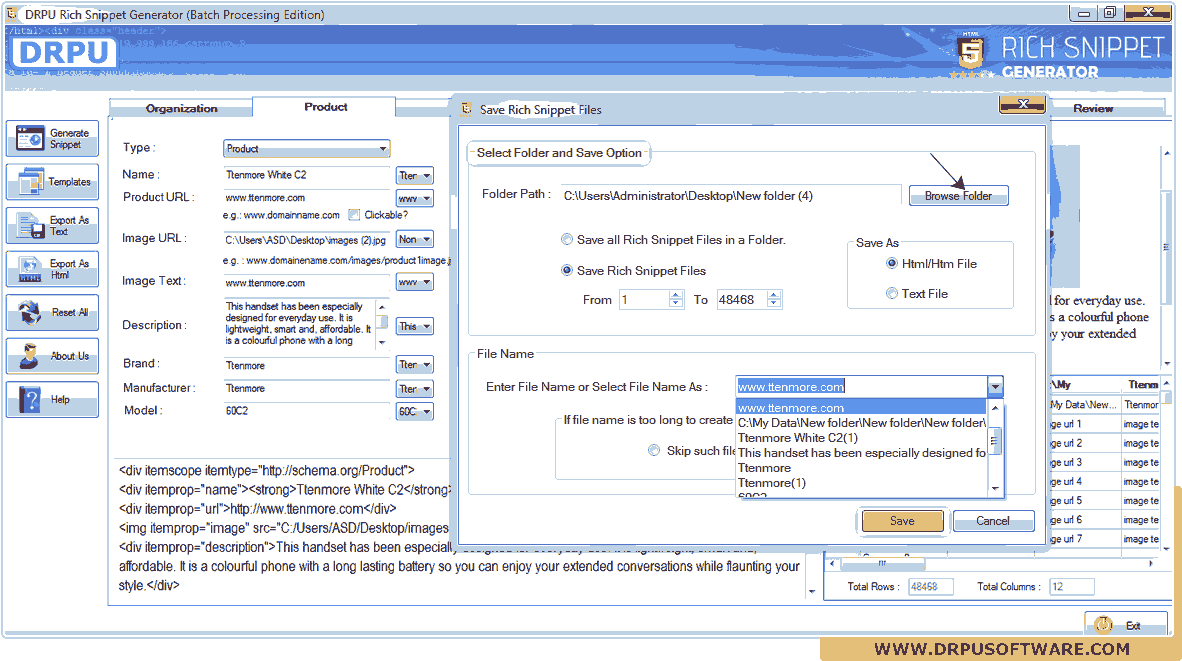The height and width of the screenshot is (661, 1182).
Task: Toggle the Clickable checkbox
Action: [354, 215]
